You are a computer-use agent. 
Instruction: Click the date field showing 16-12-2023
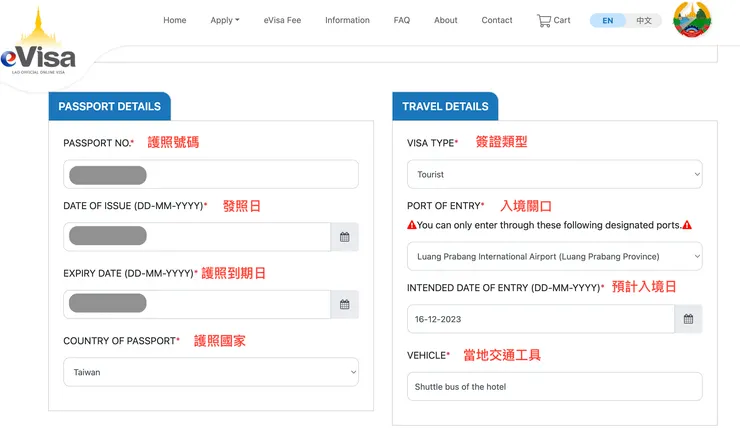pyautogui.click(x=541, y=319)
